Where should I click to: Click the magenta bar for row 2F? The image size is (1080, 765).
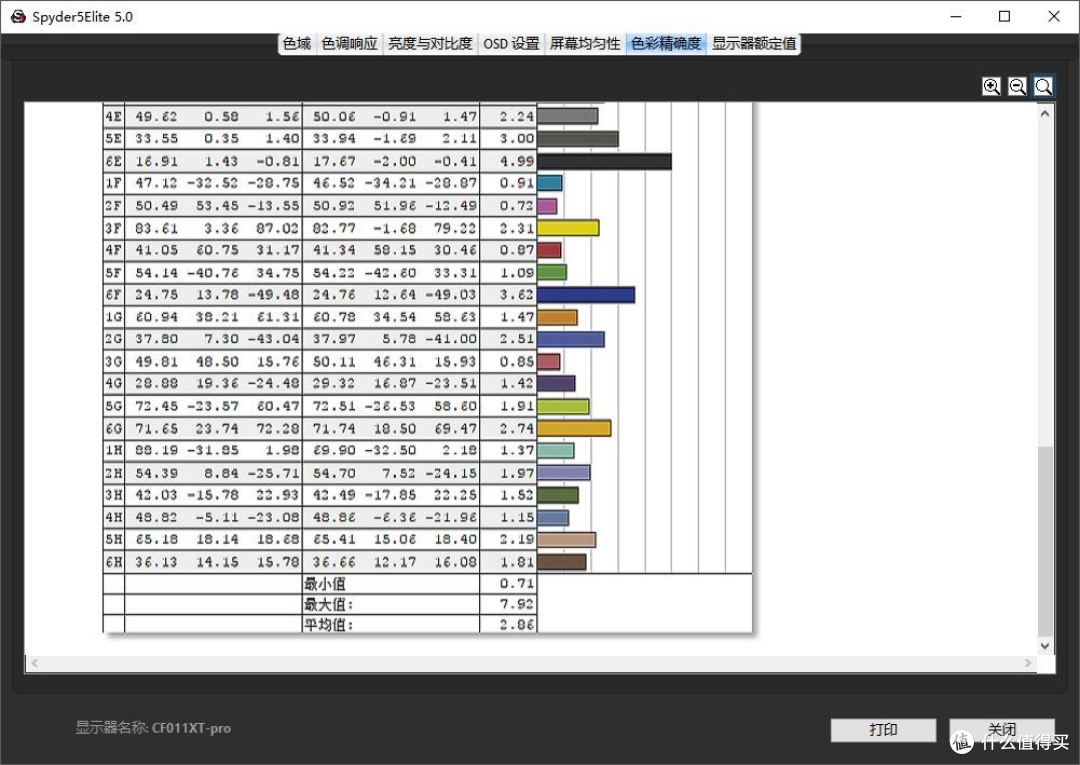pyautogui.click(x=547, y=206)
